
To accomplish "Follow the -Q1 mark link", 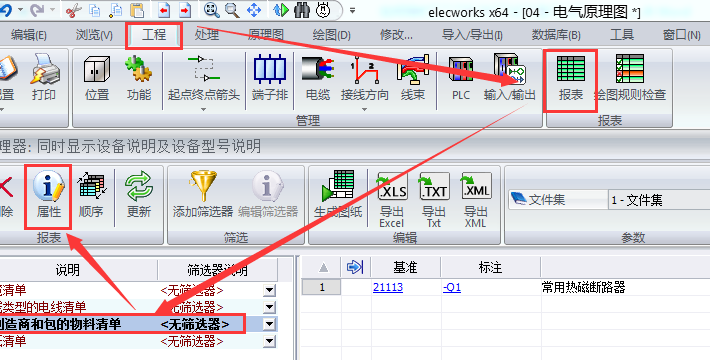I will click(x=452, y=287).
